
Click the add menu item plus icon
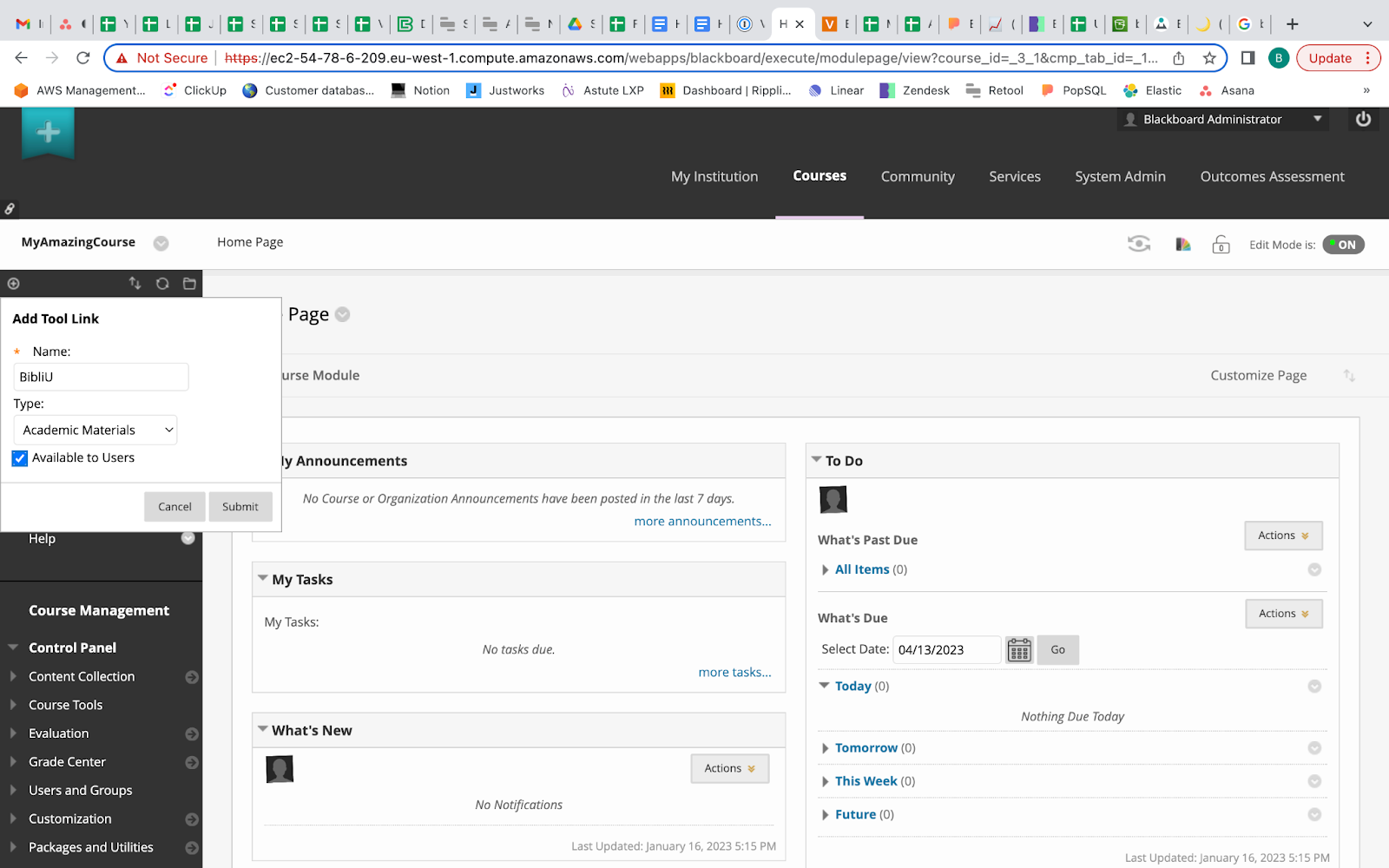point(13,284)
